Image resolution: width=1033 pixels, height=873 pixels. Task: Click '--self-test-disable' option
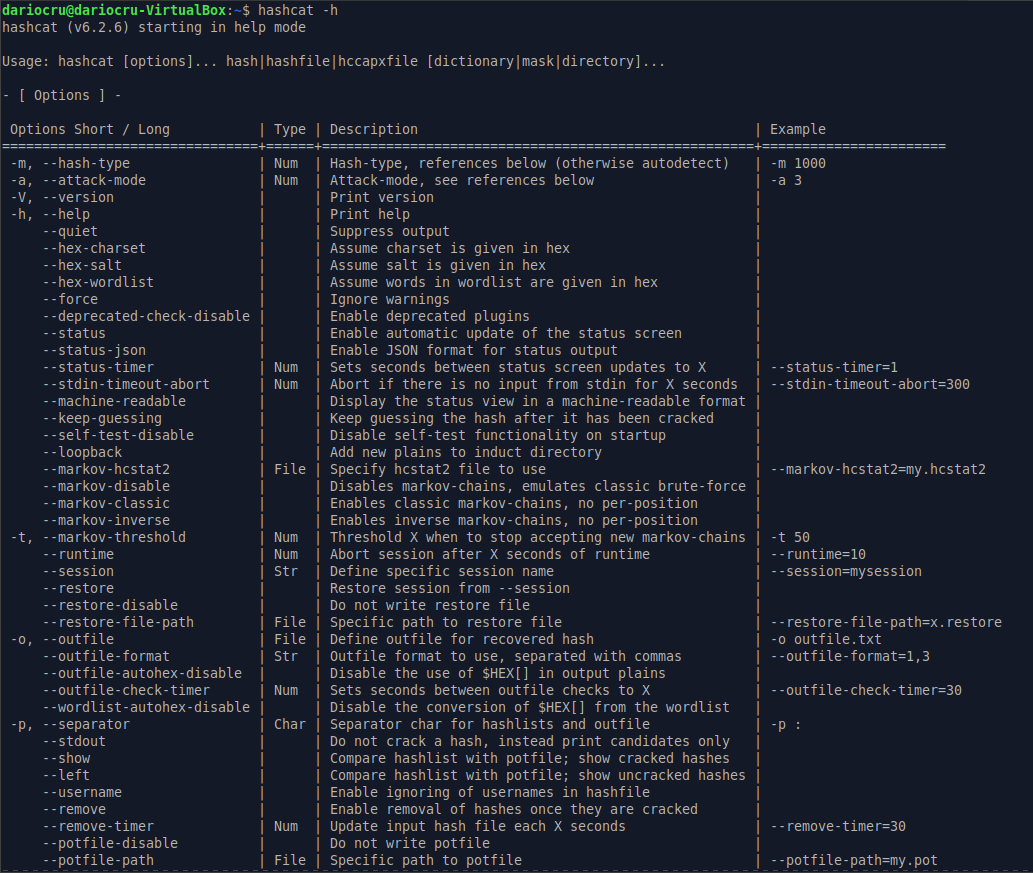click(x=118, y=436)
